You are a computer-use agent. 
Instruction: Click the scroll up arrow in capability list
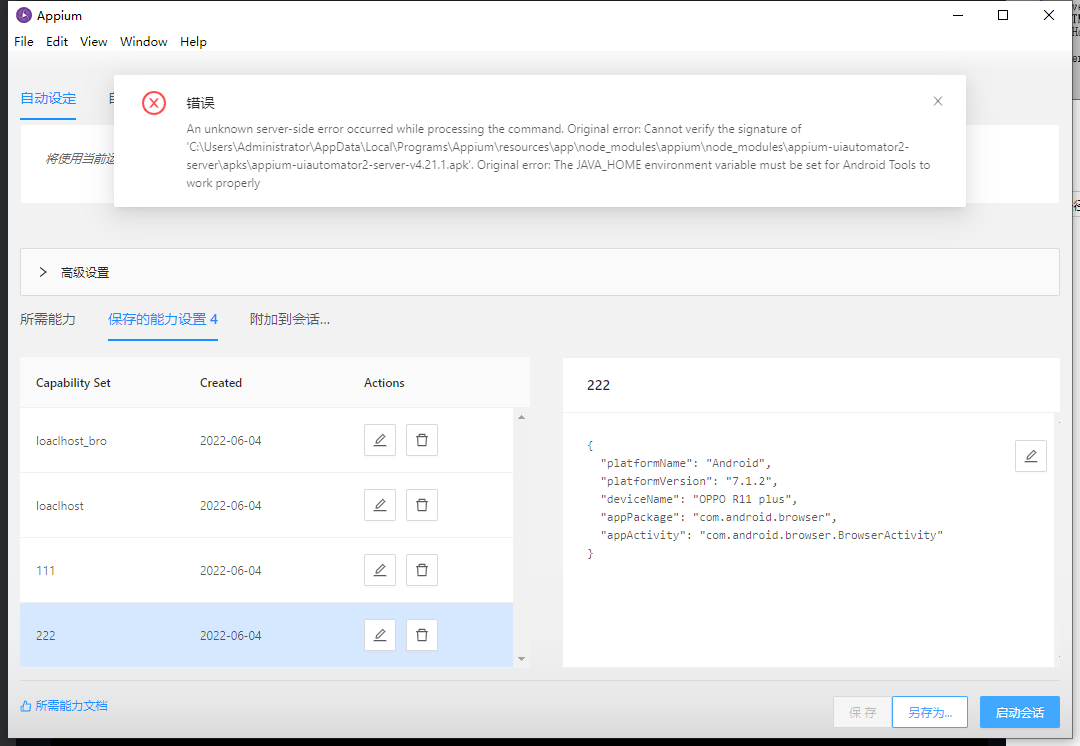pyautogui.click(x=521, y=417)
